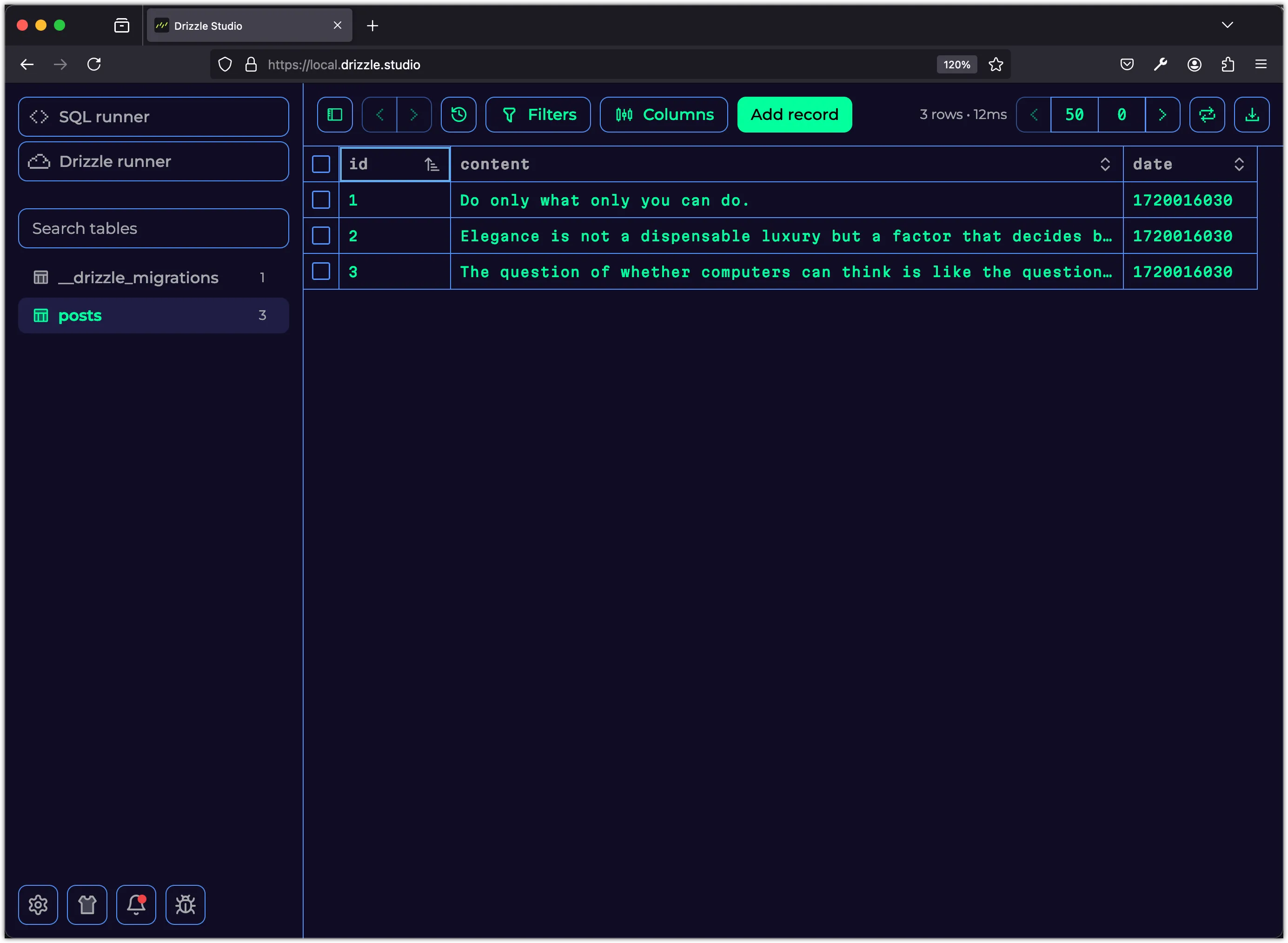Select the __drizzle_migrations table
Image resolution: width=1288 pixels, height=943 pixels.
click(x=153, y=278)
